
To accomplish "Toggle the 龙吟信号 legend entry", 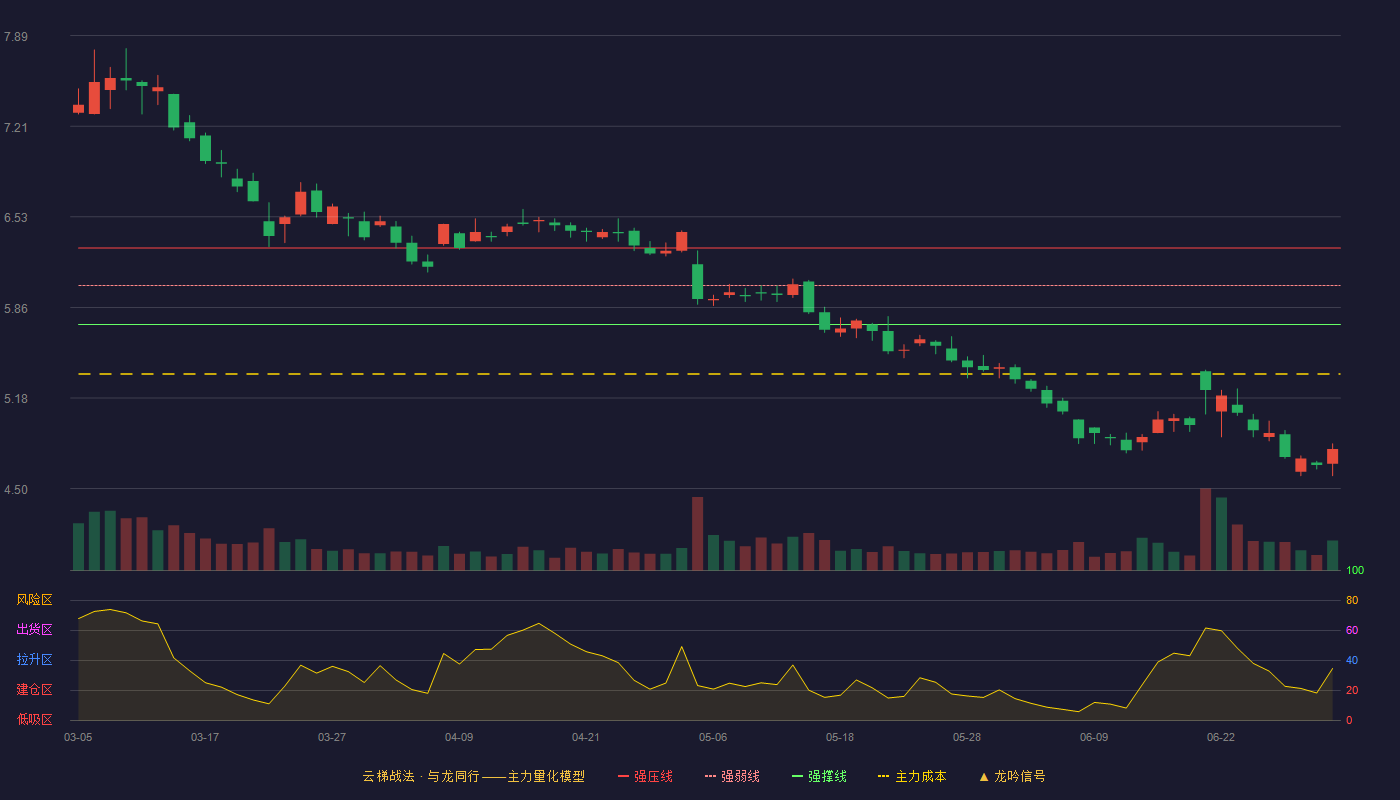I will coord(1011,776).
